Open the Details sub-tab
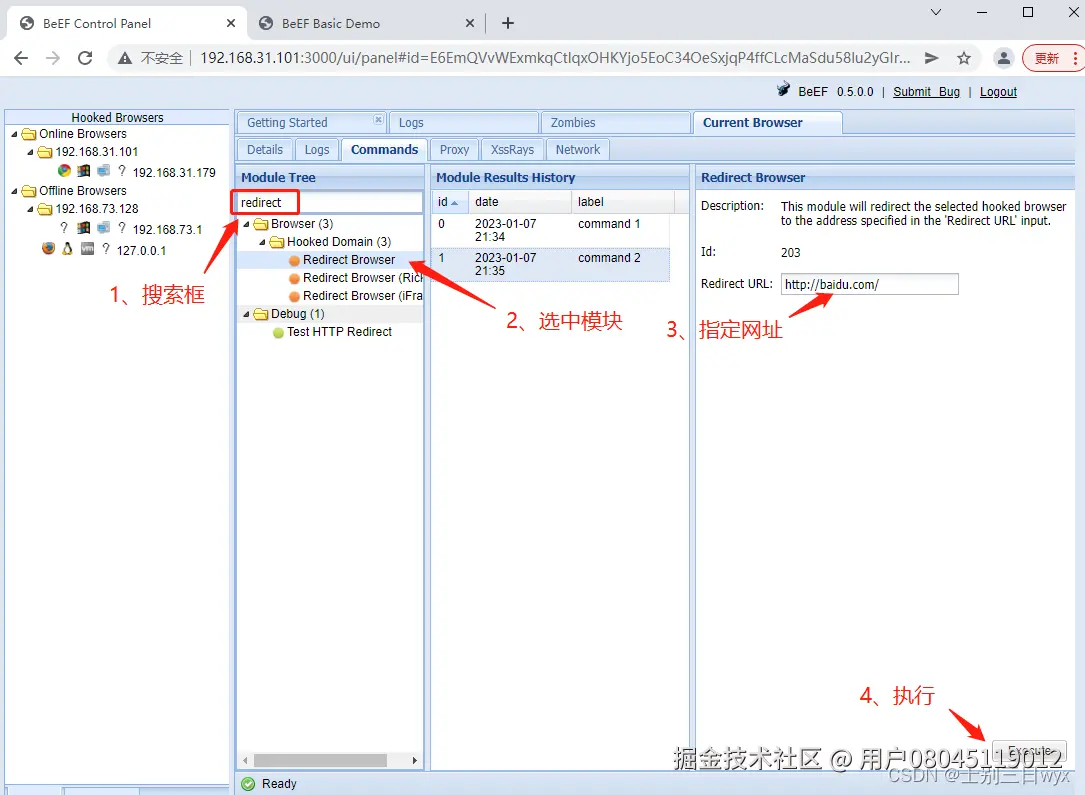The image size is (1085, 795). [x=265, y=149]
